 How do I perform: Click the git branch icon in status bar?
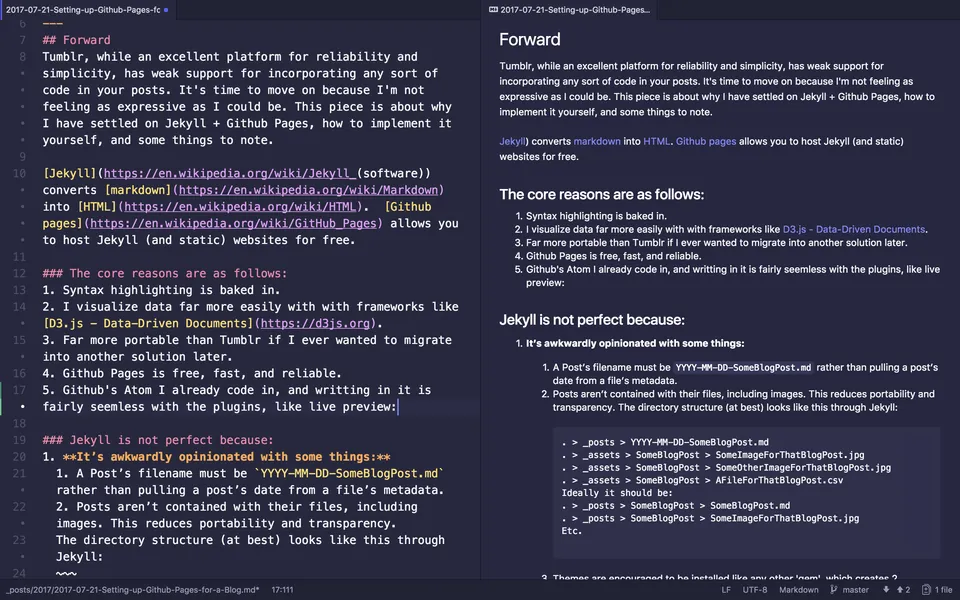pyautogui.click(x=833, y=590)
